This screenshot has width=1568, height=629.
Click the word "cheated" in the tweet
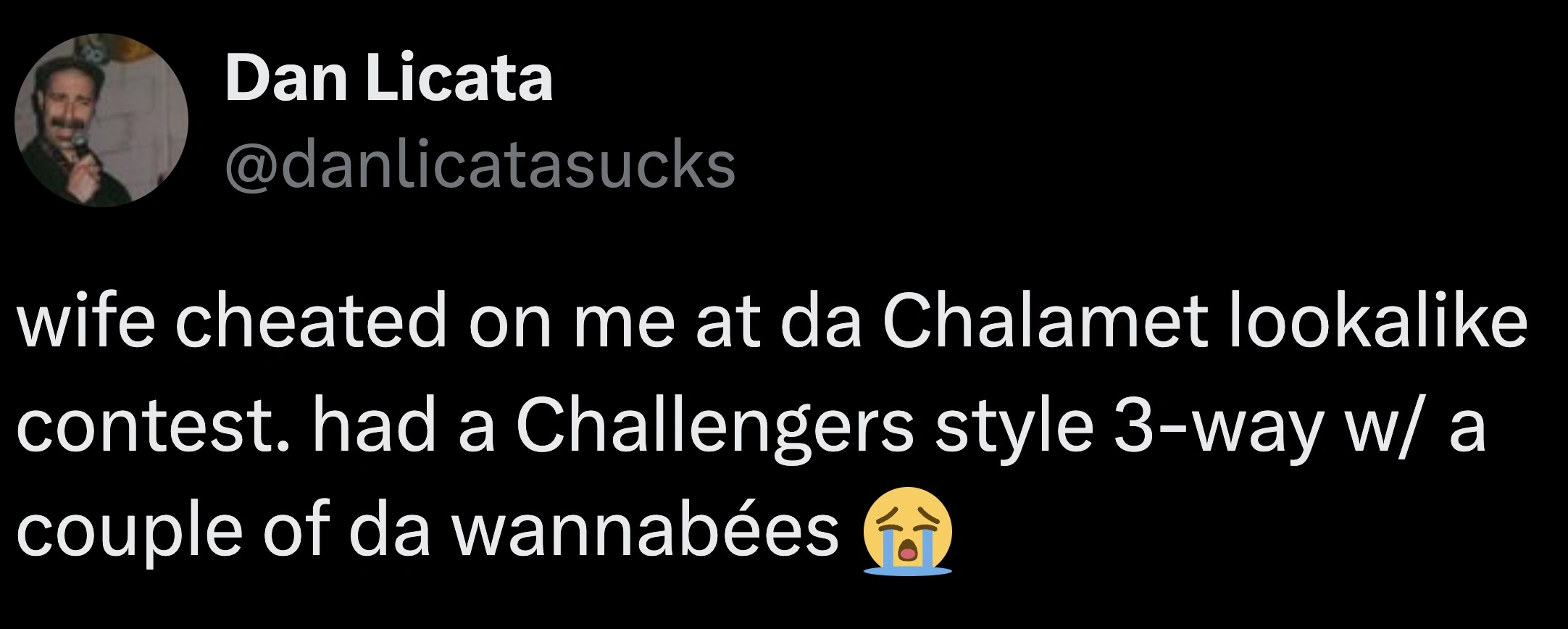[x=310, y=322]
